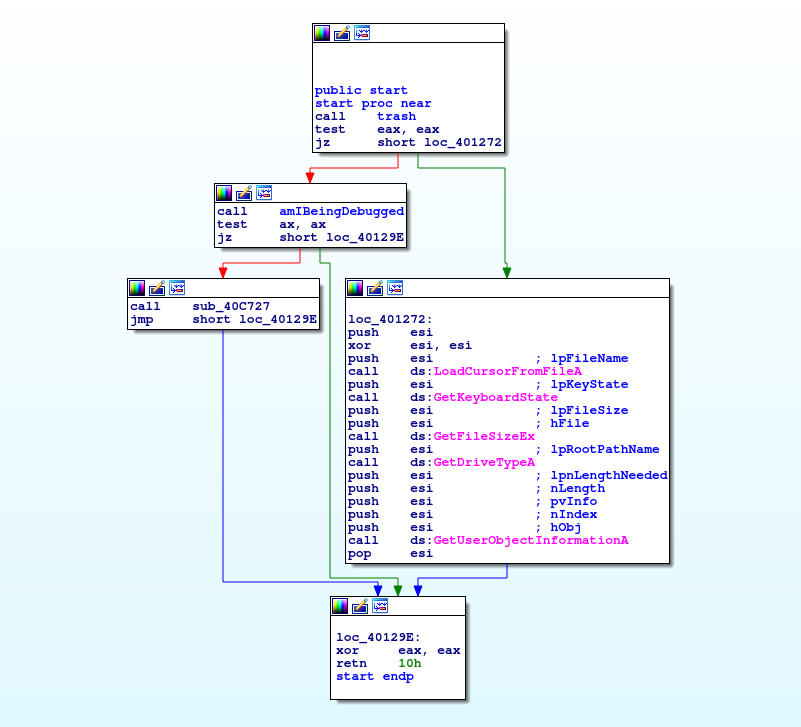Open the node color picker on the start node

(322, 32)
